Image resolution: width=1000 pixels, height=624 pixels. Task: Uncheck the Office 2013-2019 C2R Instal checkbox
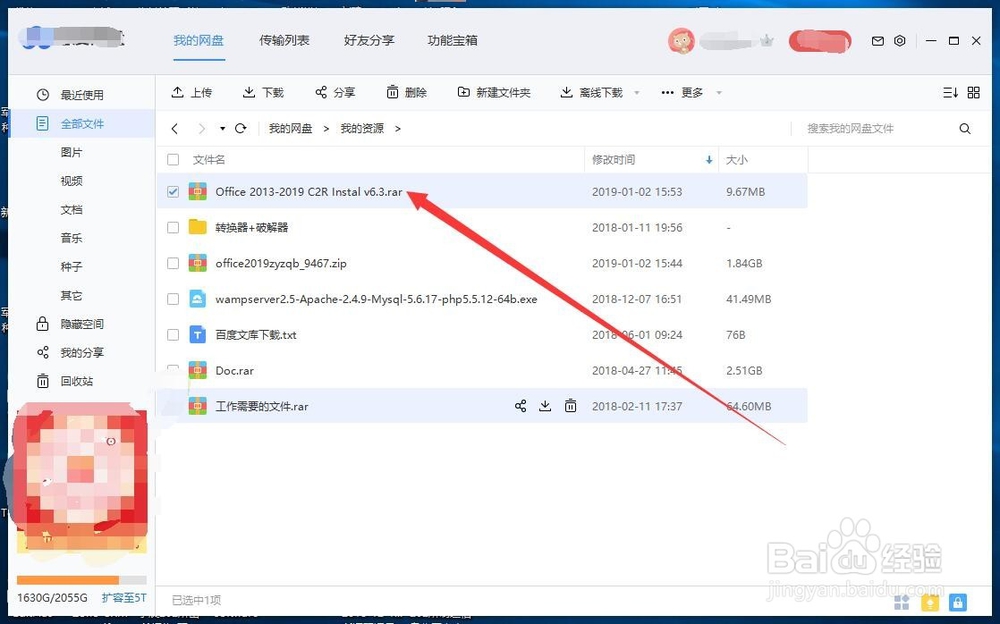[173, 191]
